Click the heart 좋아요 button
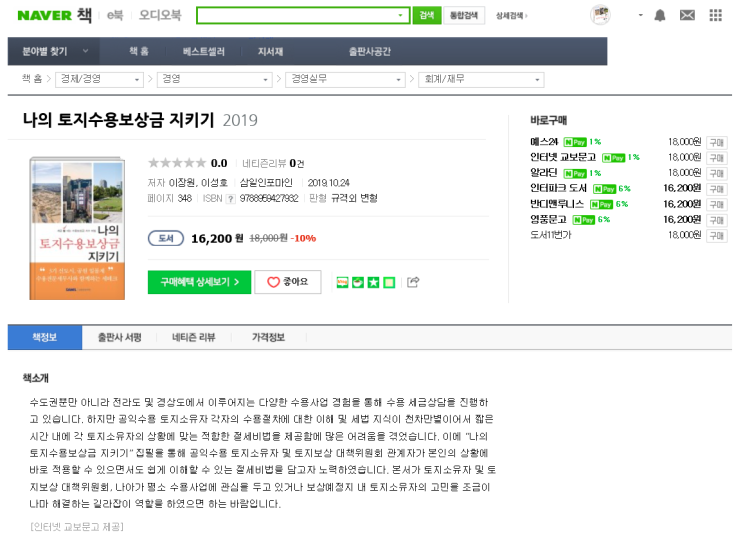 pos(288,282)
